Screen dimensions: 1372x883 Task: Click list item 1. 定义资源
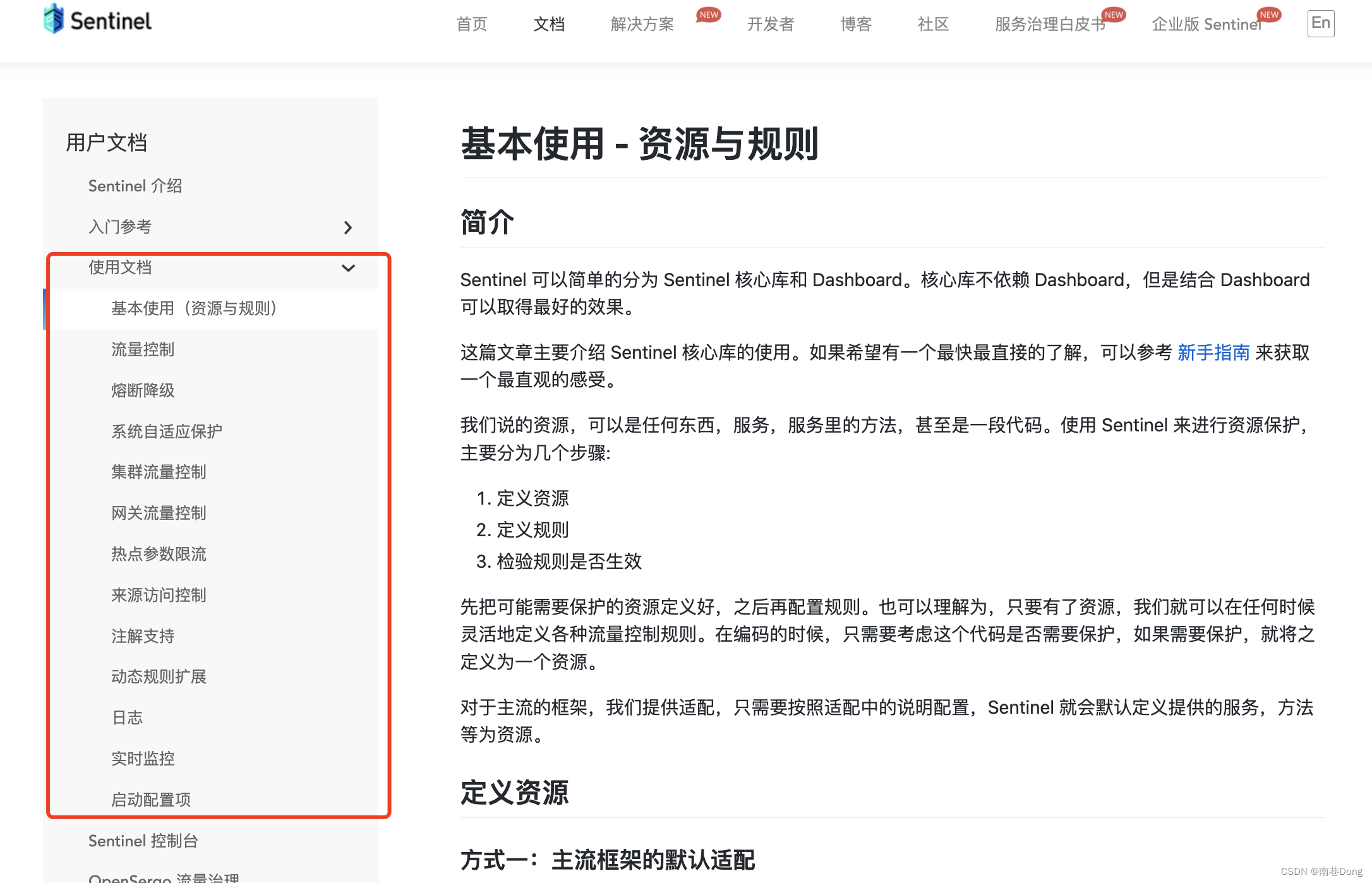pos(523,498)
